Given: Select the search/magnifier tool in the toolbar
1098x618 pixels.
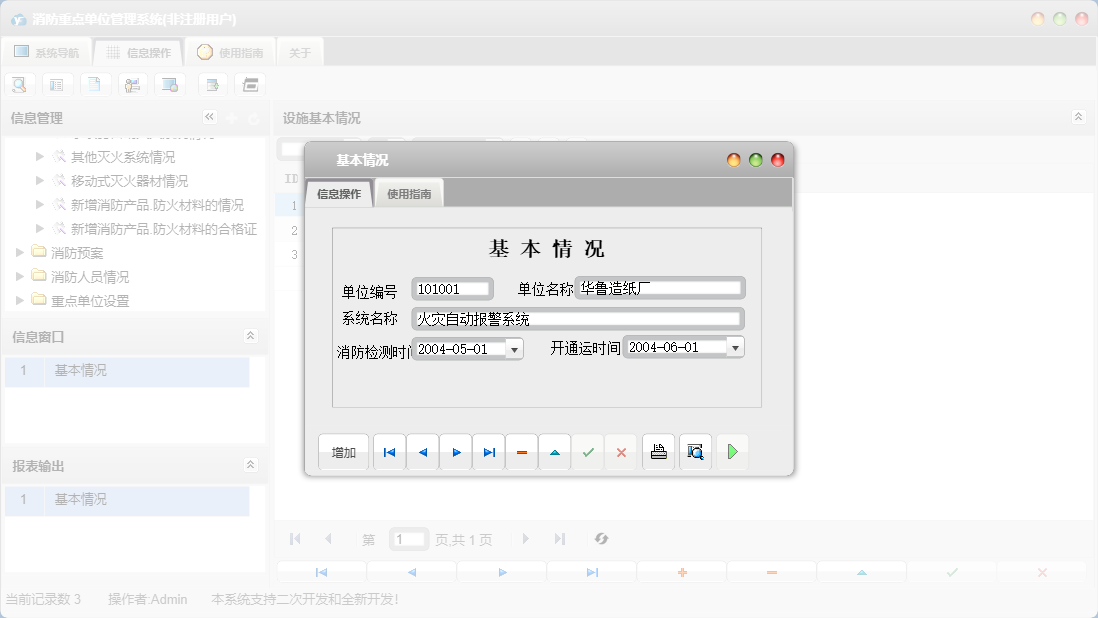Looking at the screenshot, I should [x=19, y=84].
